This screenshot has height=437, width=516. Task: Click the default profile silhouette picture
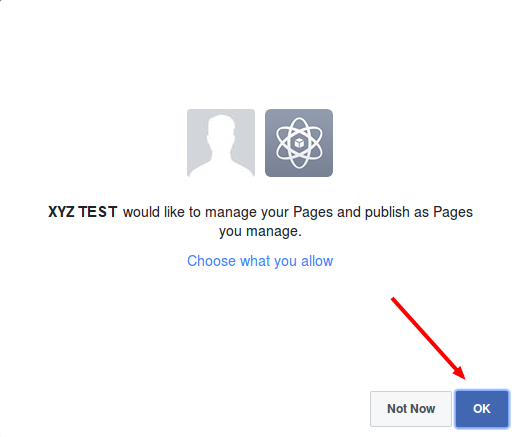pos(221,143)
